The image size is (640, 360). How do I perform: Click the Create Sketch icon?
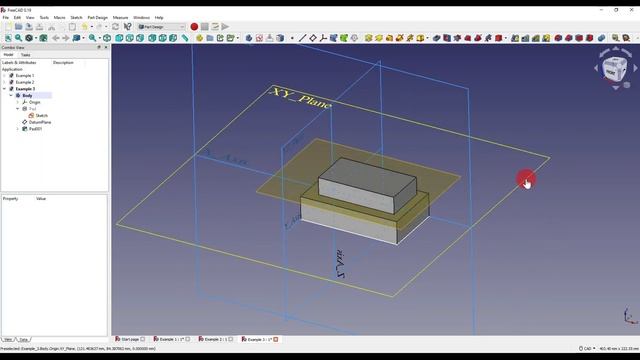click(259, 38)
